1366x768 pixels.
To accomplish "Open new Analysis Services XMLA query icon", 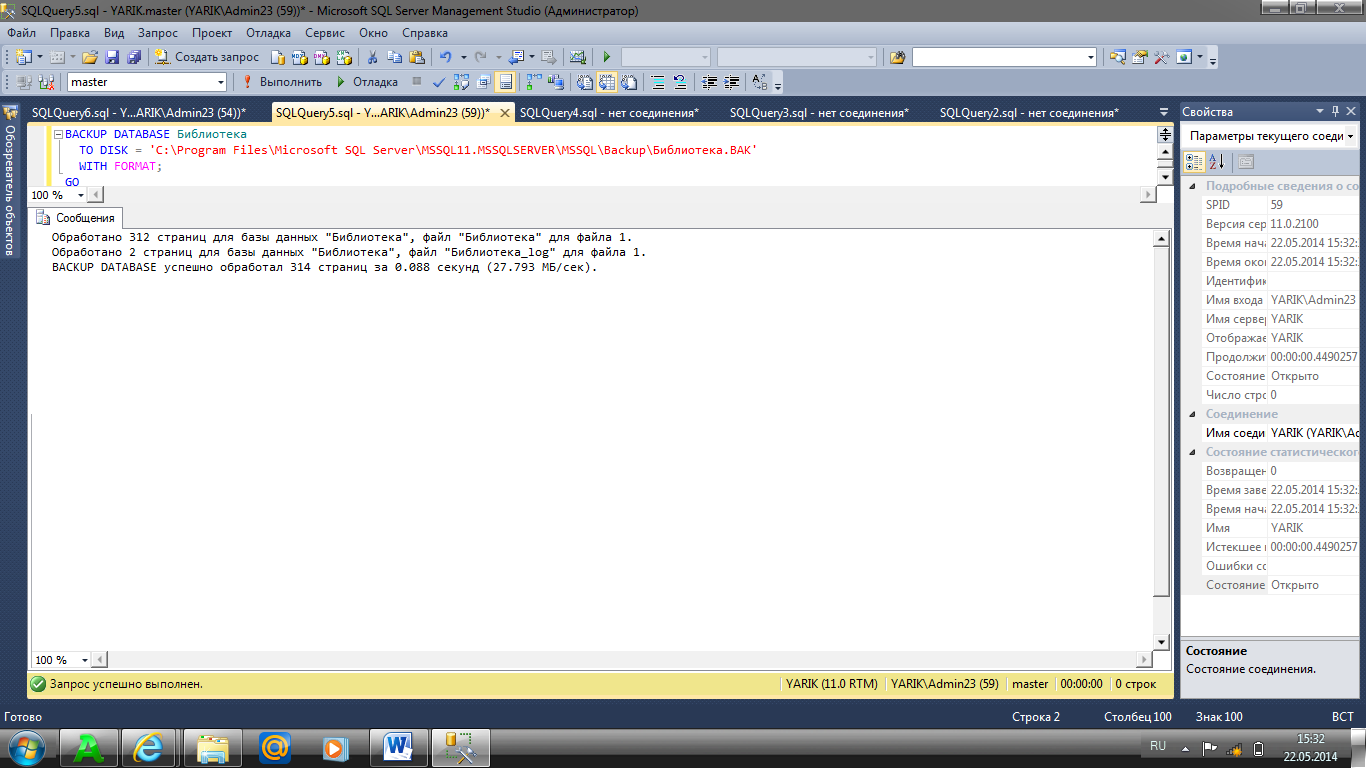I will 343,57.
